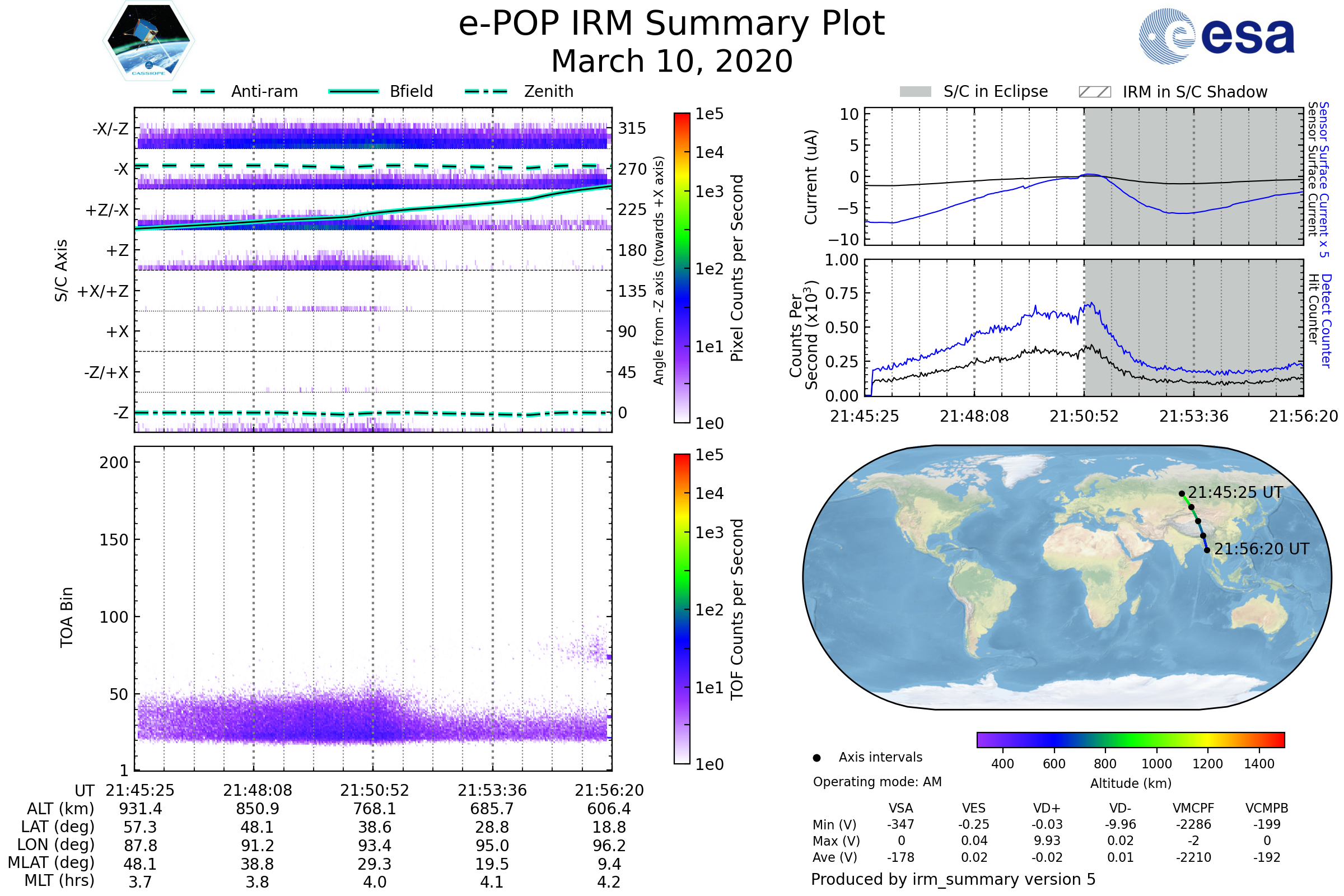Image resolution: width=1344 pixels, height=896 pixels.
Task: Click the VMCPF column header
Action: click(x=1193, y=809)
